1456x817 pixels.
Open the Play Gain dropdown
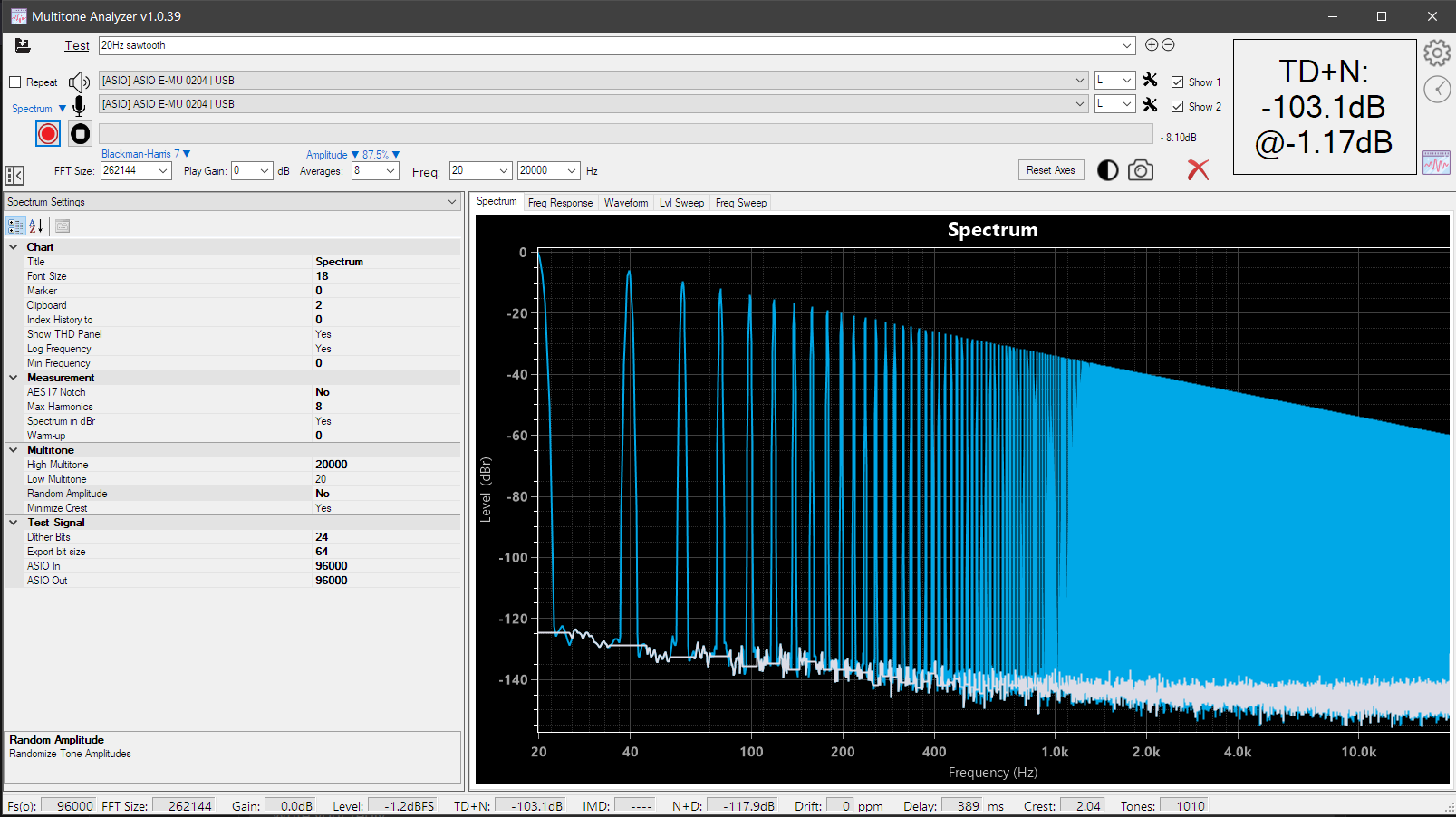pos(265,170)
